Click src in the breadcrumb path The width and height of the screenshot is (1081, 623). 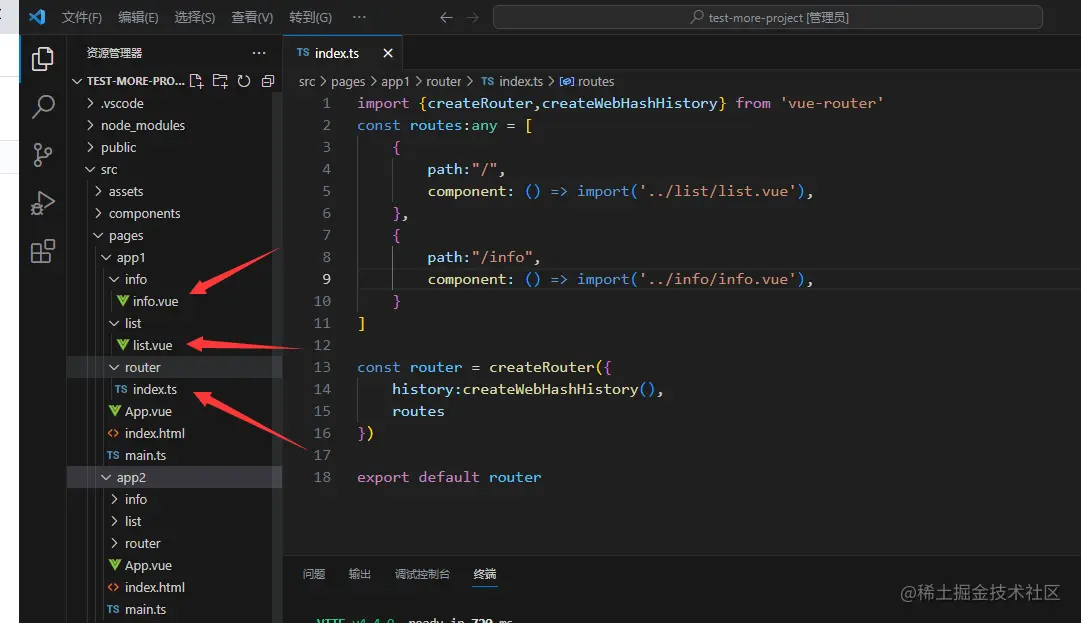[307, 81]
